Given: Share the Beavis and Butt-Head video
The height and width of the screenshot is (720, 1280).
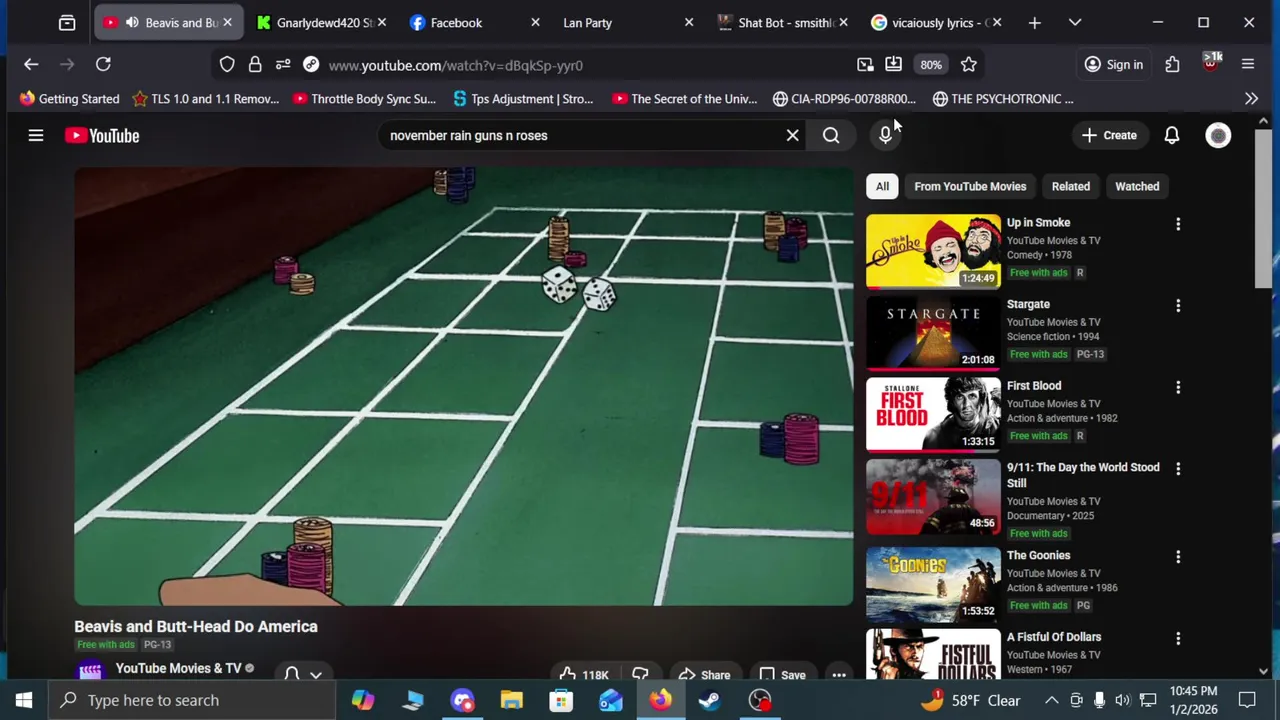Looking at the screenshot, I should click(705, 675).
